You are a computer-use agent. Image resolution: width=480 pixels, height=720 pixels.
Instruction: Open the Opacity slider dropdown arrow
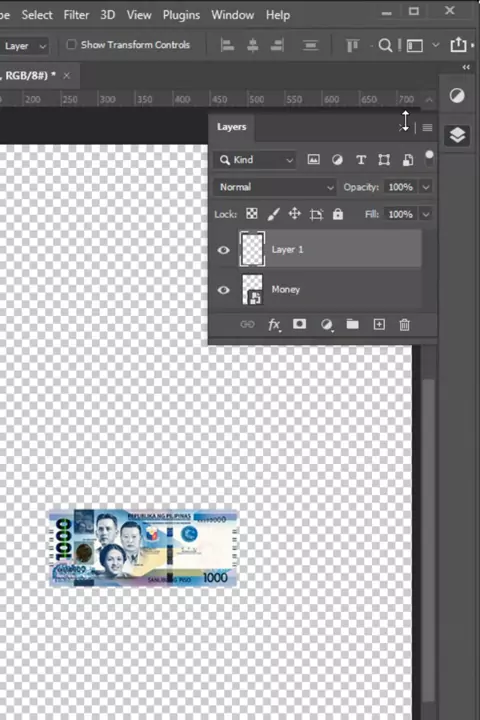[x=426, y=187]
